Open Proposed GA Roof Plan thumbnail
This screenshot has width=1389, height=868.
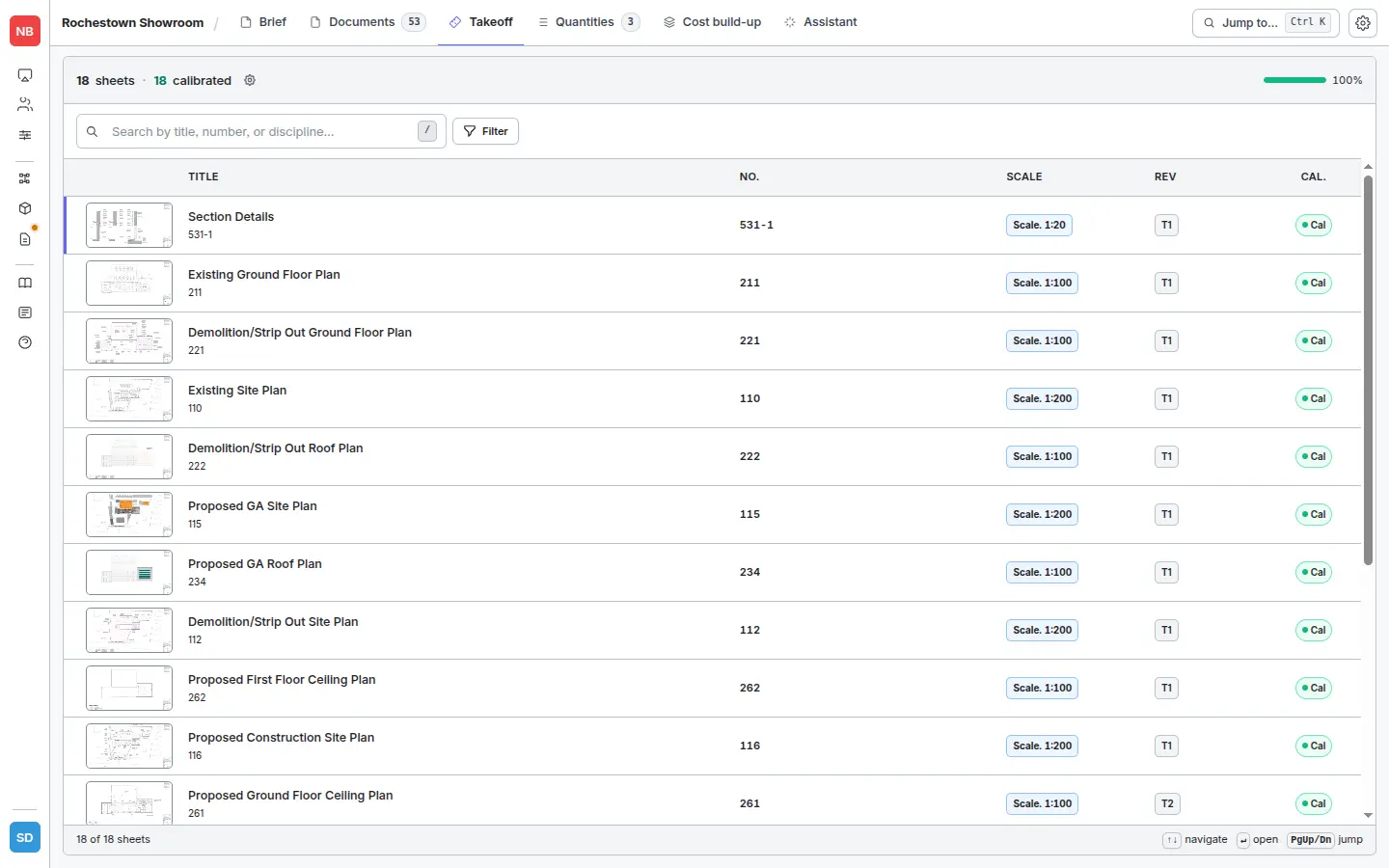coord(129,572)
